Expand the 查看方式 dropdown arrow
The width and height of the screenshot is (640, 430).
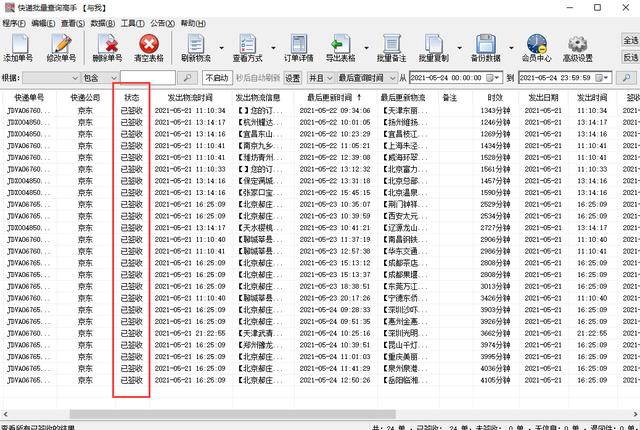tap(273, 48)
